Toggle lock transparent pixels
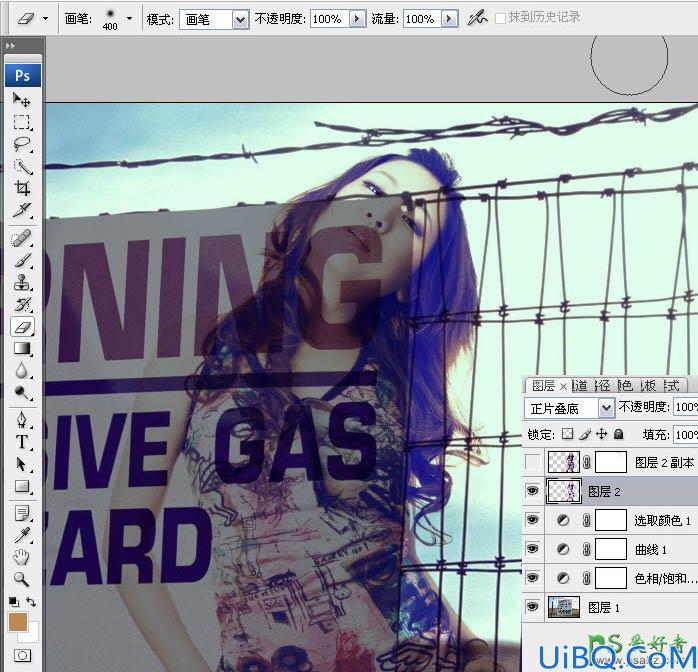 click(x=567, y=434)
